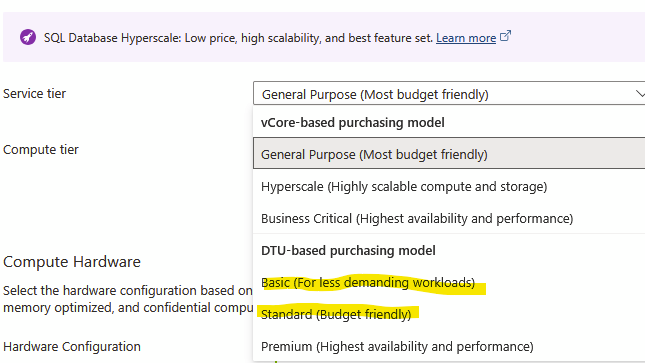The width and height of the screenshot is (645, 363).
Task: Click the Hardware Configuration label
Action: coord(72,347)
